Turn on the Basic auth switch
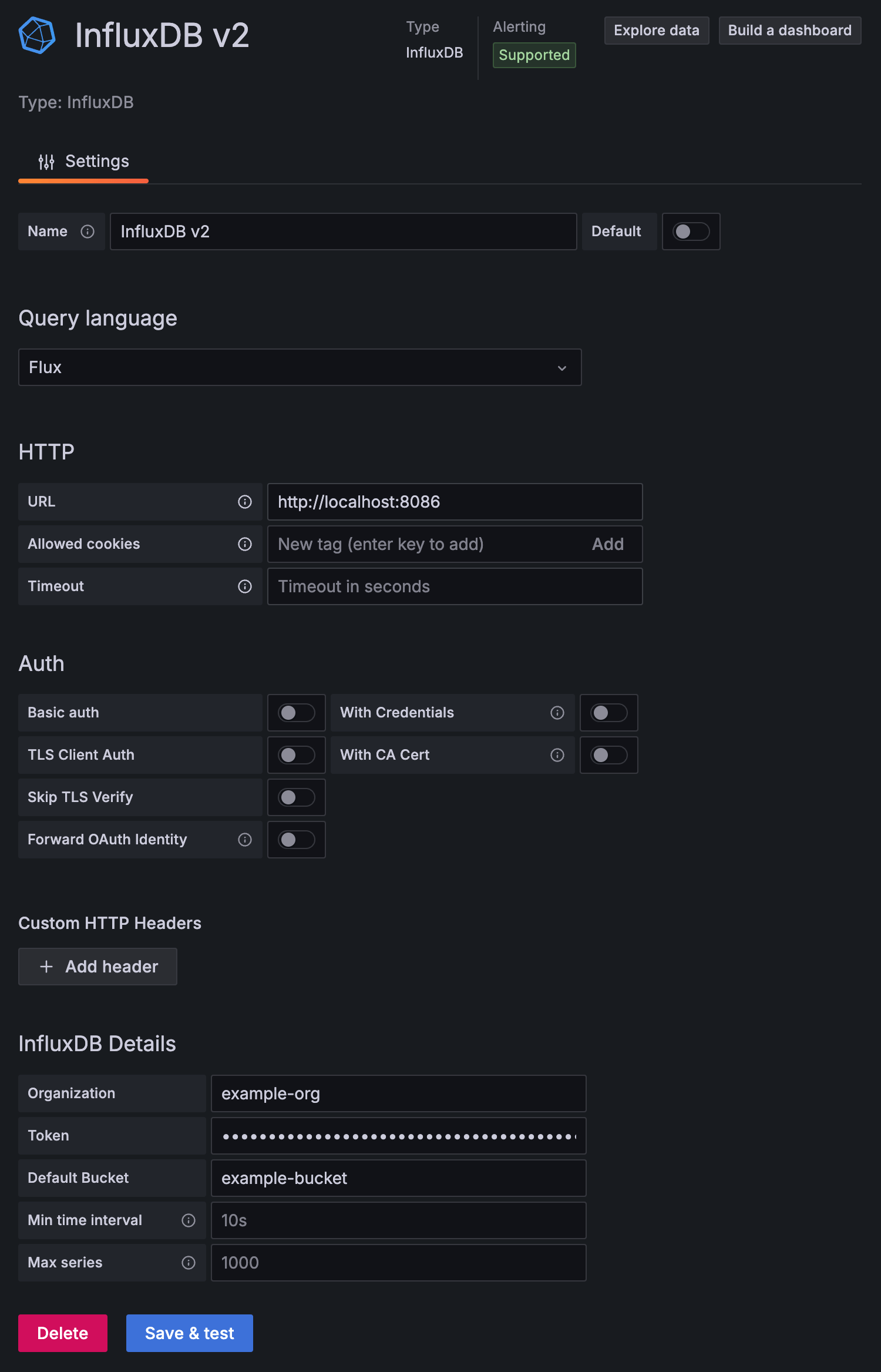 click(x=296, y=713)
